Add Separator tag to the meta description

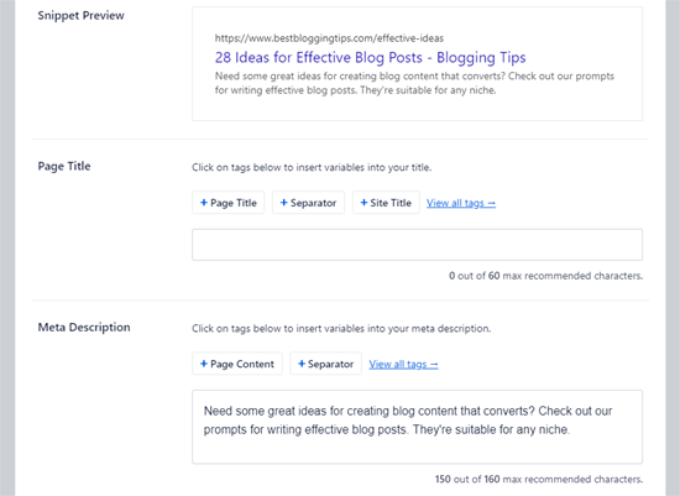(x=326, y=364)
